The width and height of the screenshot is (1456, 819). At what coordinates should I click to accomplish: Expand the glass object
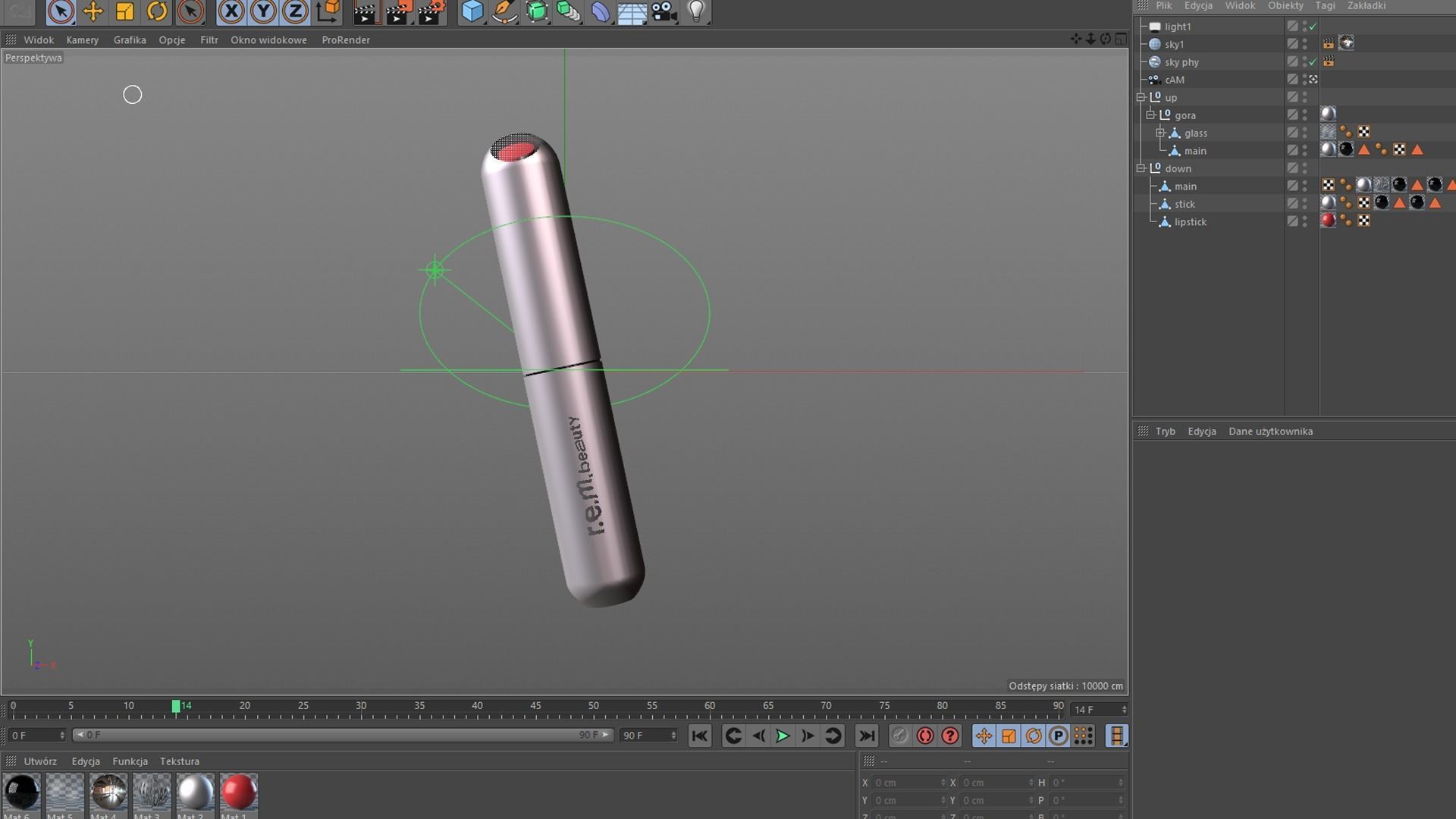[x=1160, y=133]
